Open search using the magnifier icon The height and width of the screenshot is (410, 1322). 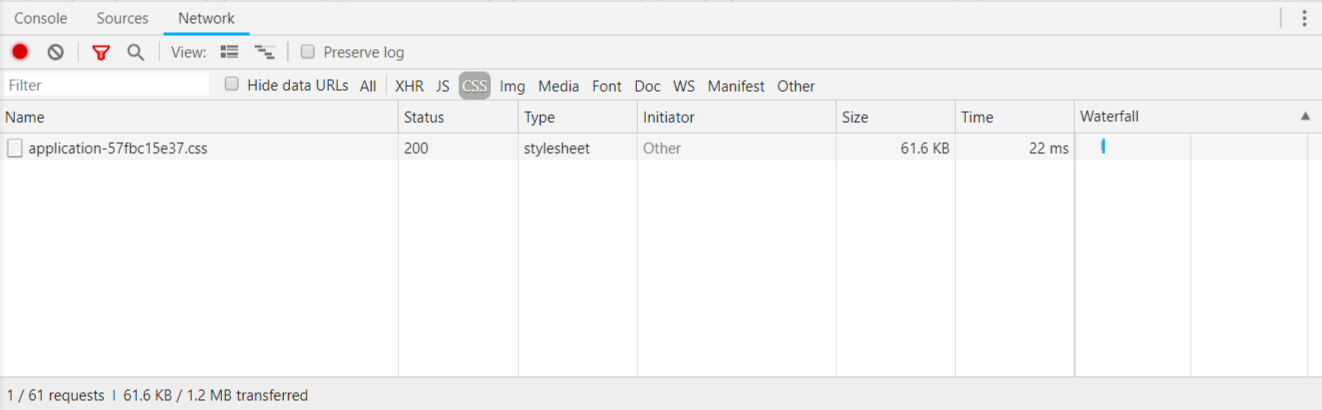(136, 52)
